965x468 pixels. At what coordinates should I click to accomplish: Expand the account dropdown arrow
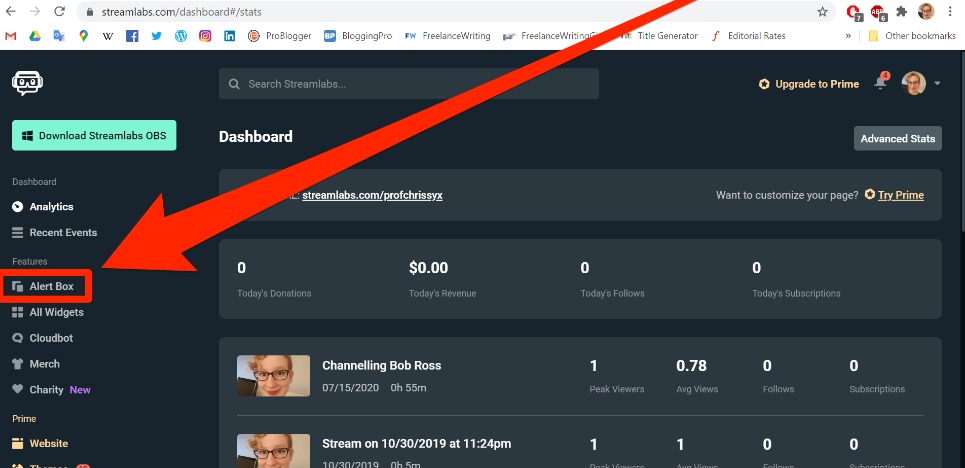(937, 84)
